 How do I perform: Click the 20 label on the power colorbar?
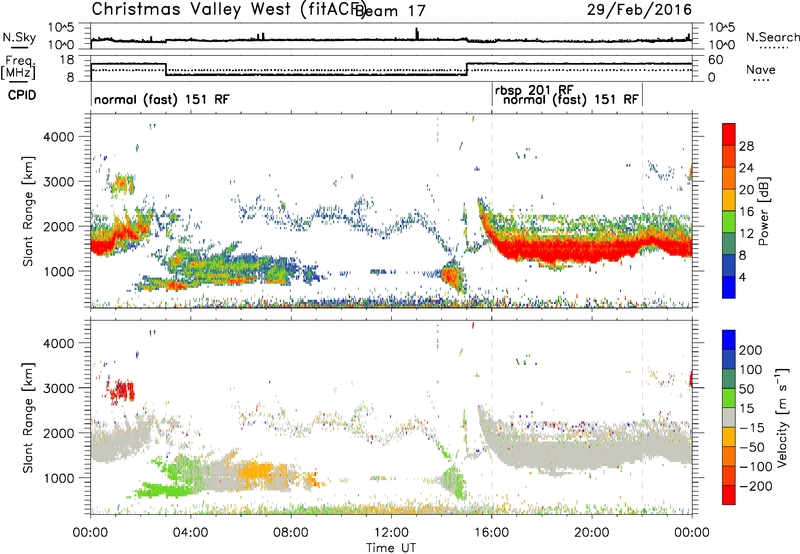[746, 190]
